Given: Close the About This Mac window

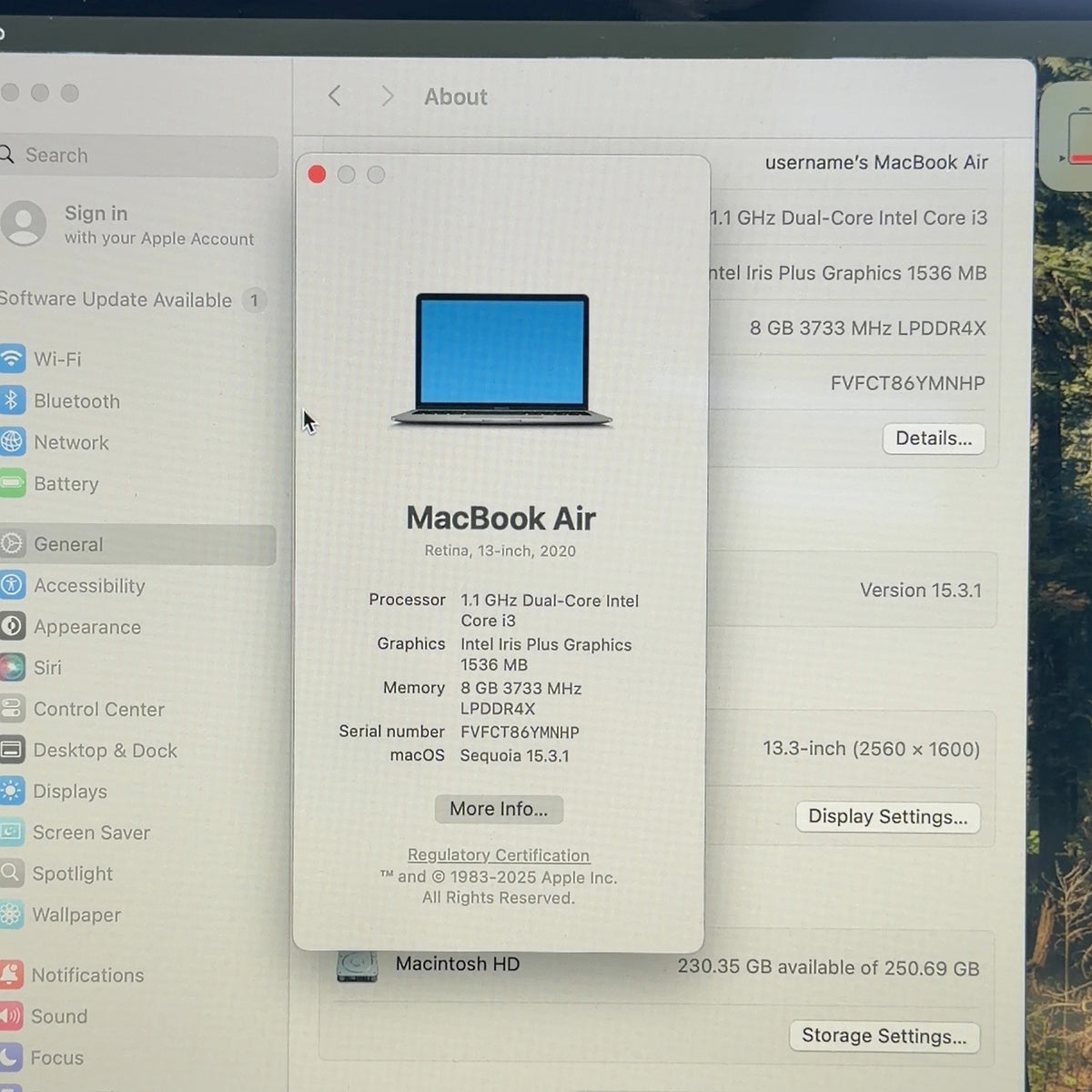Looking at the screenshot, I should tap(317, 175).
